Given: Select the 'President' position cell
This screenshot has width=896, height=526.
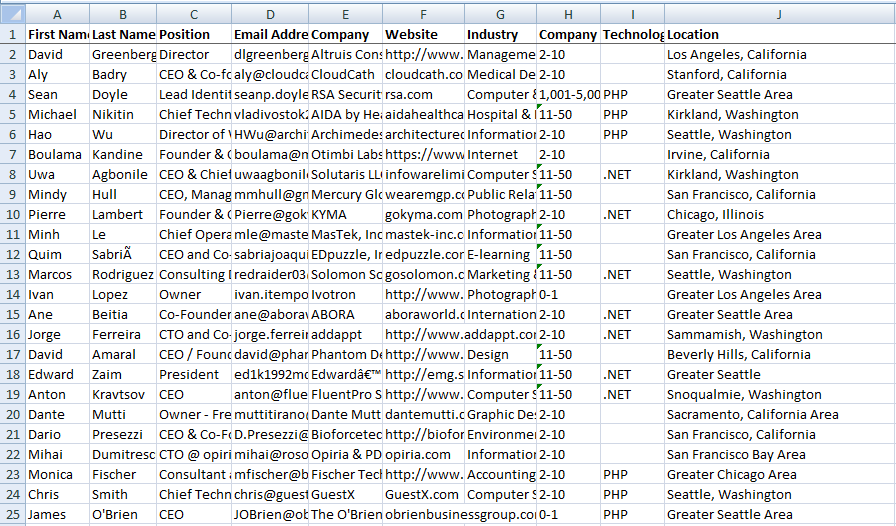Looking at the screenshot, I should click(x=194, y=374).
